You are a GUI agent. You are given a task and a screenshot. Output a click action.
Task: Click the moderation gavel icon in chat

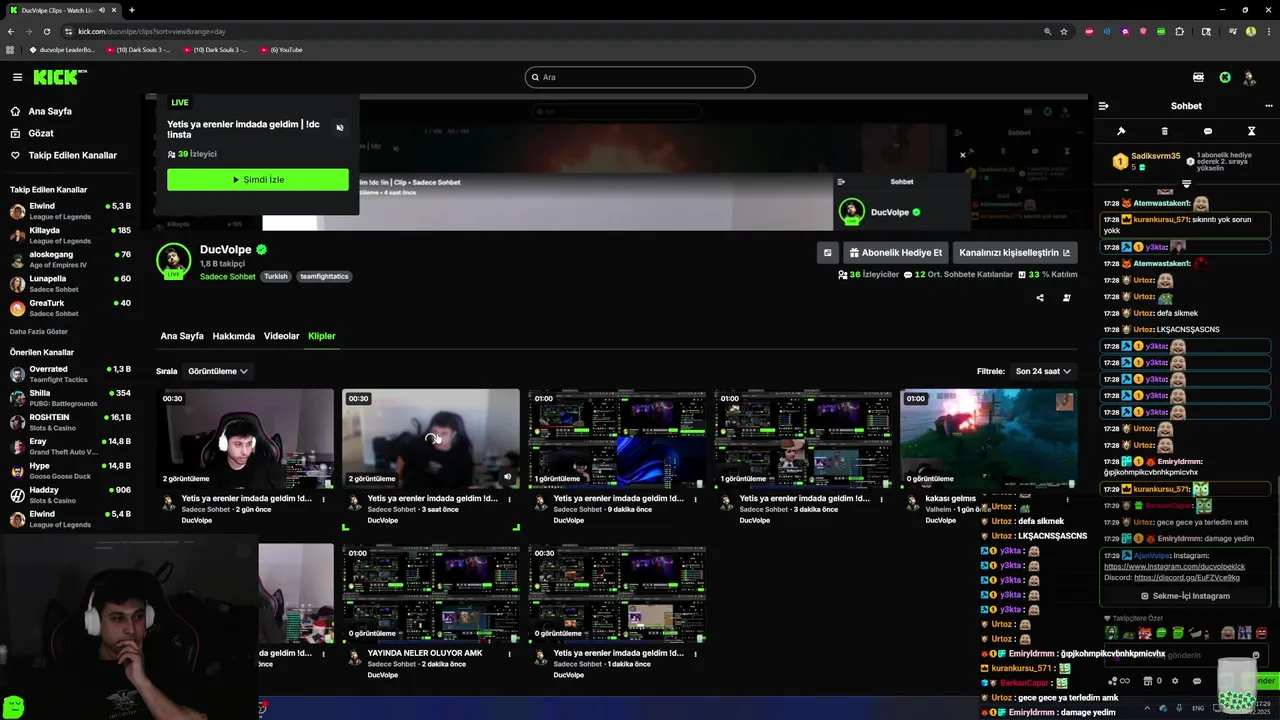coord(1121,131)
